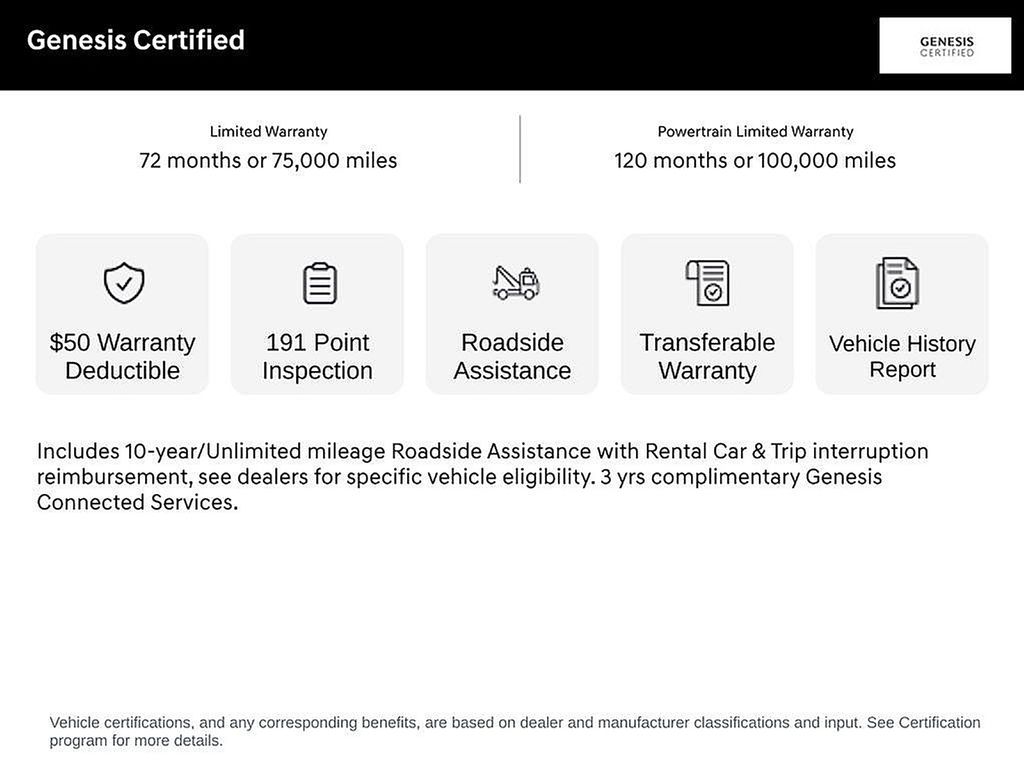Click the vehicle certifications disclaimer footnote
This screenshot has width=1024, height=768.
[x=515, y=731]
